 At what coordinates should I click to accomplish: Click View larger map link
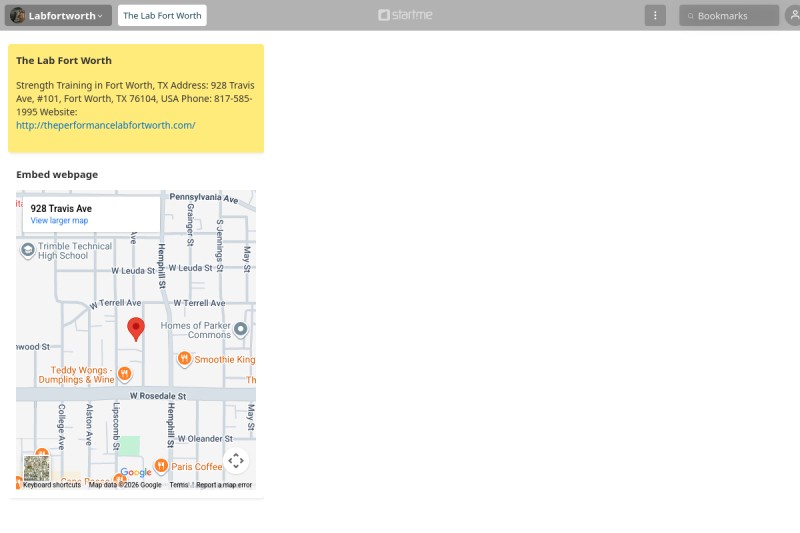pos(59,220)
